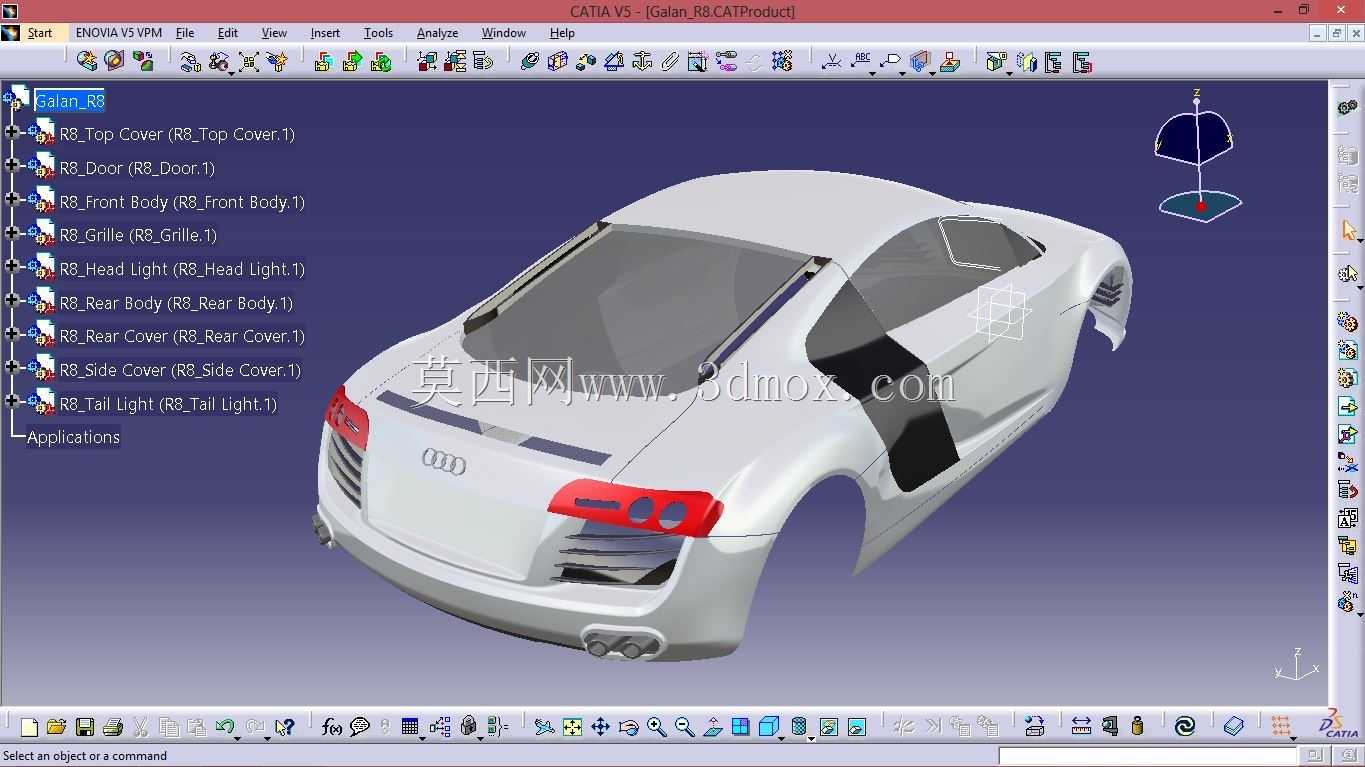
Task: Click the Update gears icon on right toolbar
Action: tap(1348, 107)
